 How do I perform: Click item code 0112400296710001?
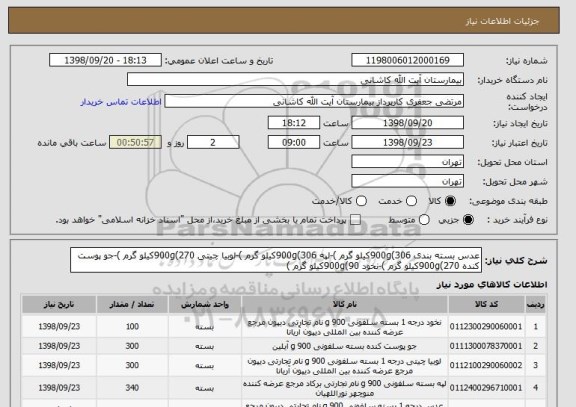(x=486, y=388)
